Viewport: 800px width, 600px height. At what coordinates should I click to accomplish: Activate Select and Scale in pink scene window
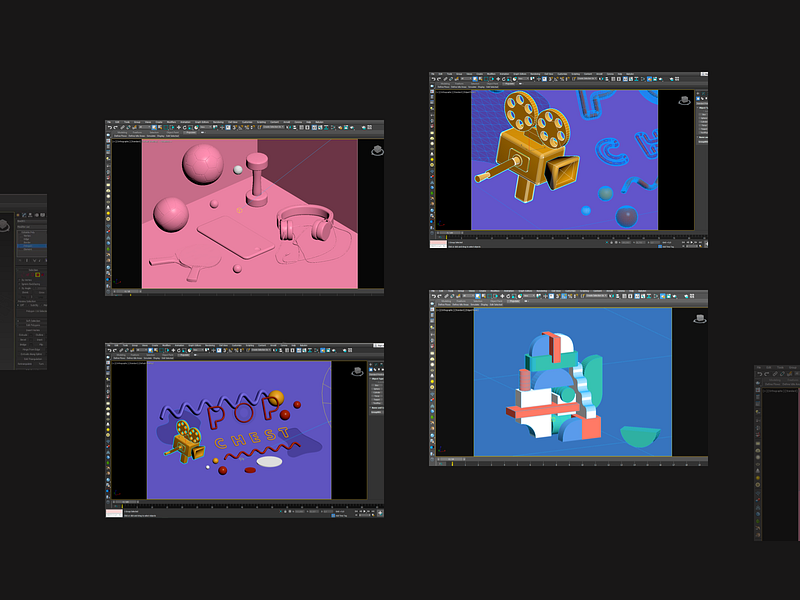(190, 128)
